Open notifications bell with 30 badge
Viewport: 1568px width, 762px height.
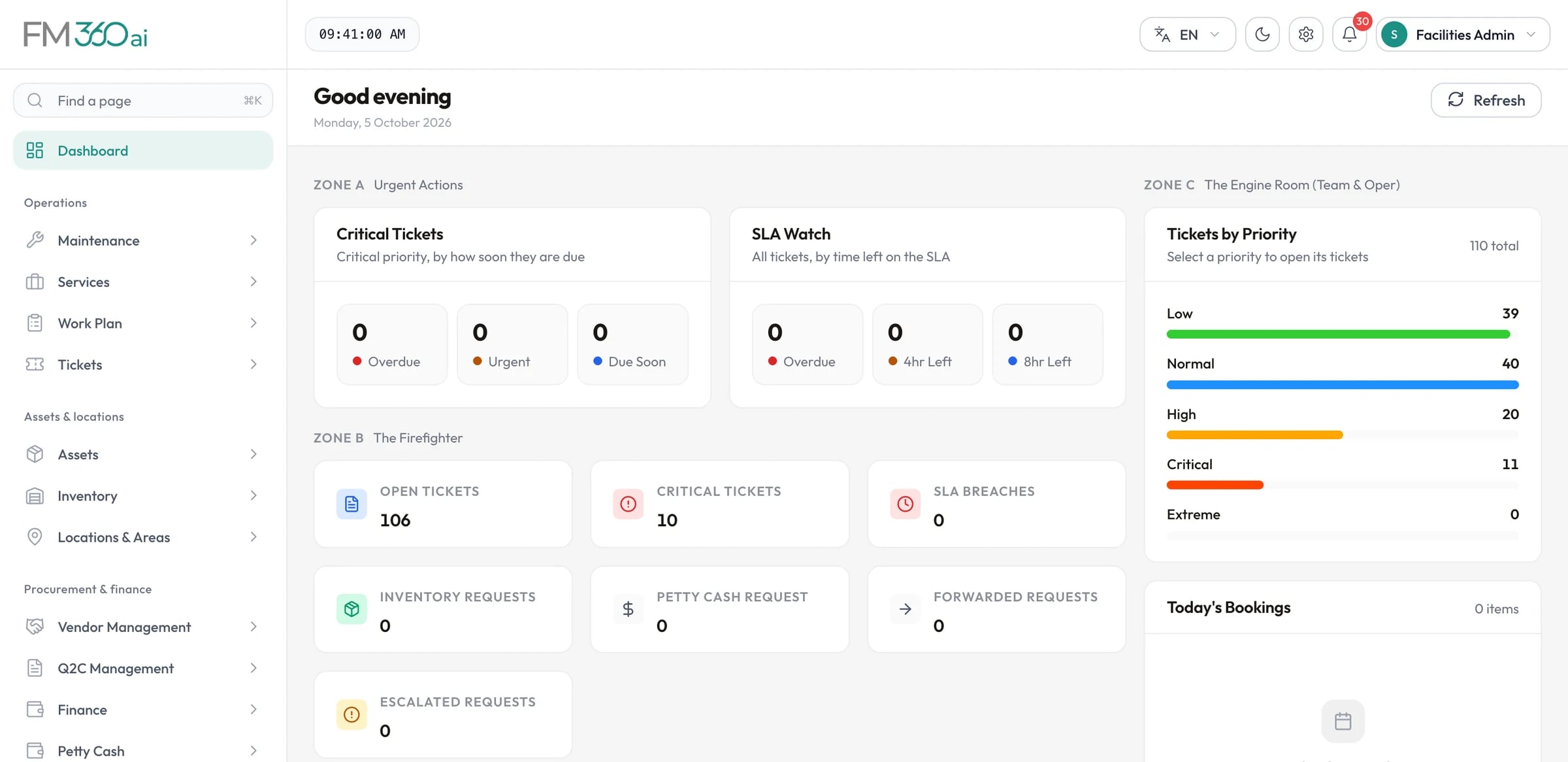pos(1350,34)
